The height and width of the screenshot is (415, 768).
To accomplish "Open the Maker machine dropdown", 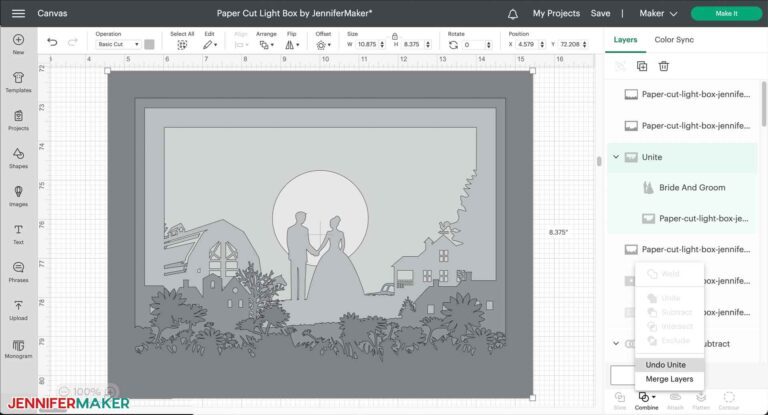I will 658,13.
